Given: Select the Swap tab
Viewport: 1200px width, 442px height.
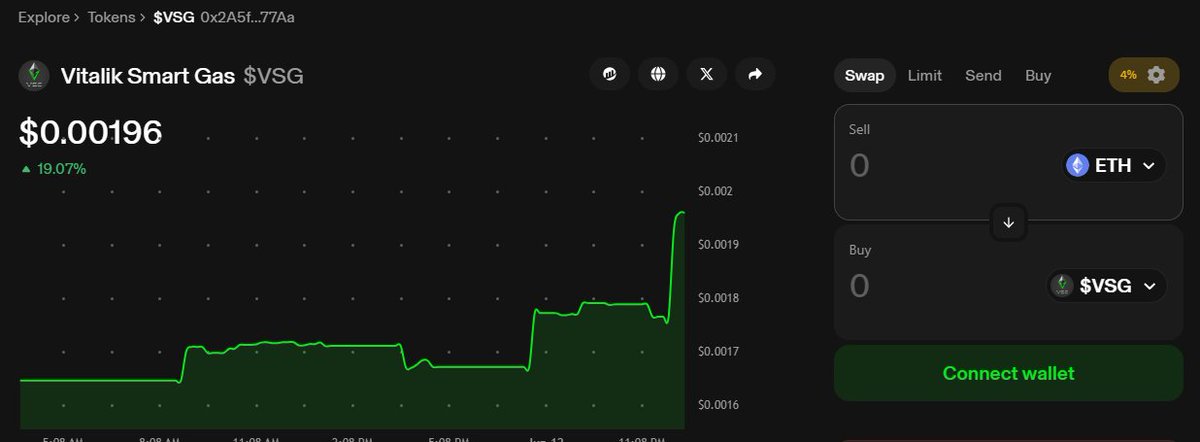Looking at the screenshot, I should [864, 75].
